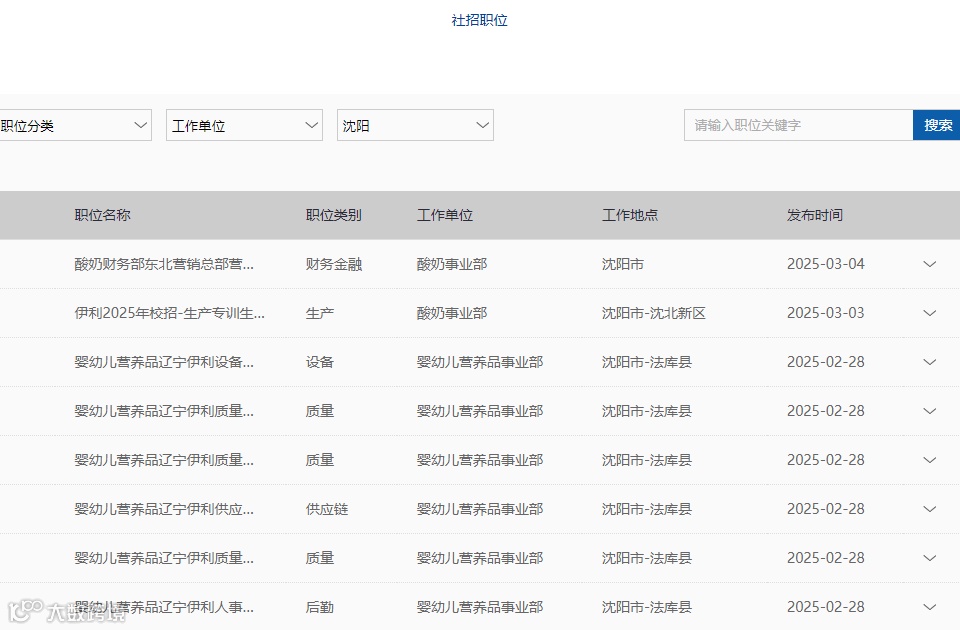Viewport: 960px width, 630px height.
Task: Click the 发布时间 column header
Action: pos(815,215)
